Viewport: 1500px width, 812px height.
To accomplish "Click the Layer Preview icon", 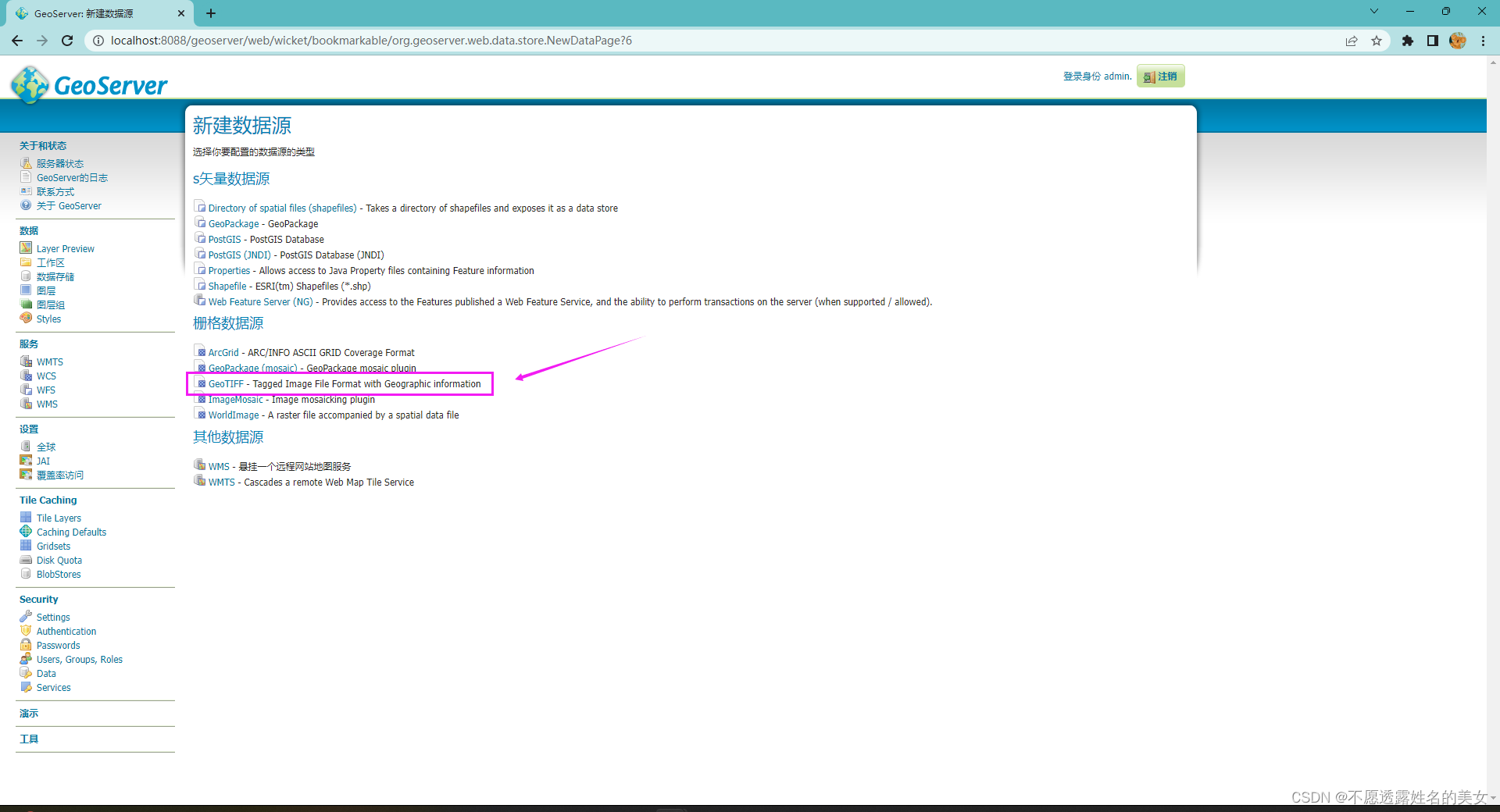I will coord(26,248).
